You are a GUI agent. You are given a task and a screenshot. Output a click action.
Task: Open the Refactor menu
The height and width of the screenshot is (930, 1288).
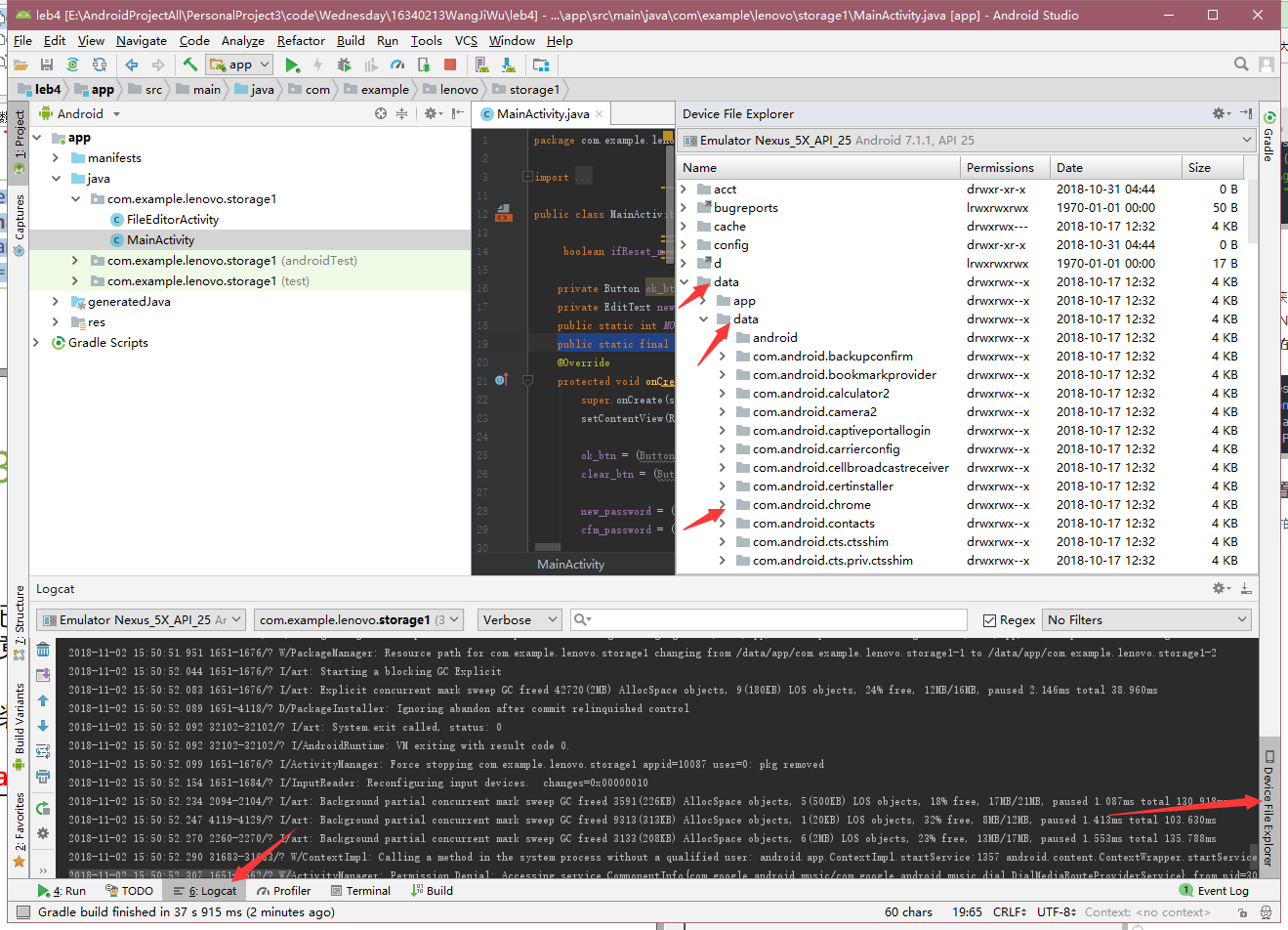(x=301, y=41)
